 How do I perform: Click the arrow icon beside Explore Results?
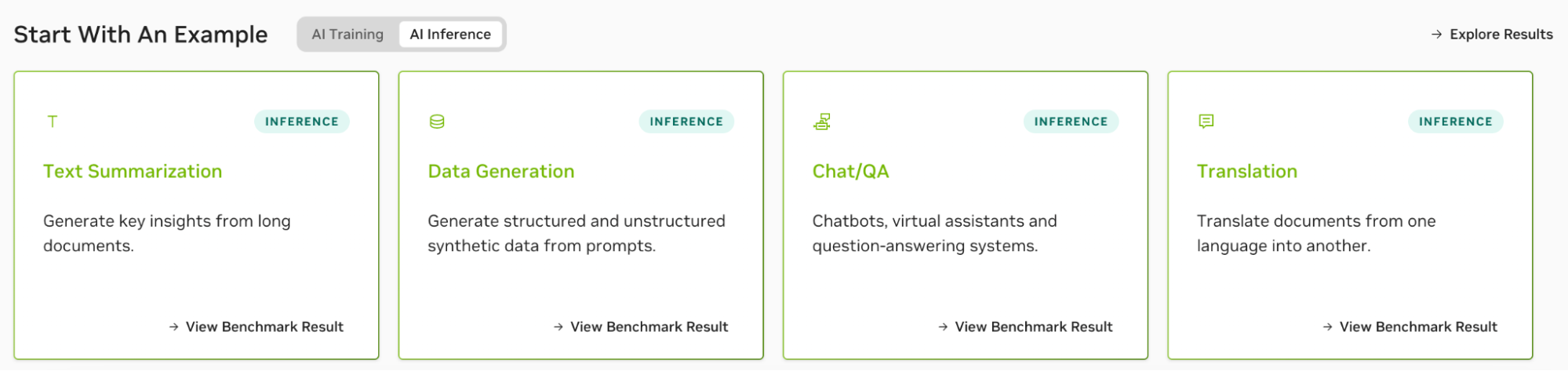coord(1436,35)
